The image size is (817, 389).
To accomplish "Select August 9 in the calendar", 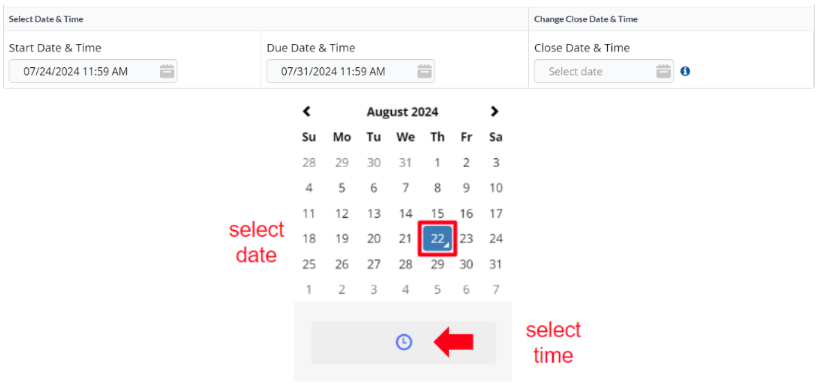I will tap(466, 188).
